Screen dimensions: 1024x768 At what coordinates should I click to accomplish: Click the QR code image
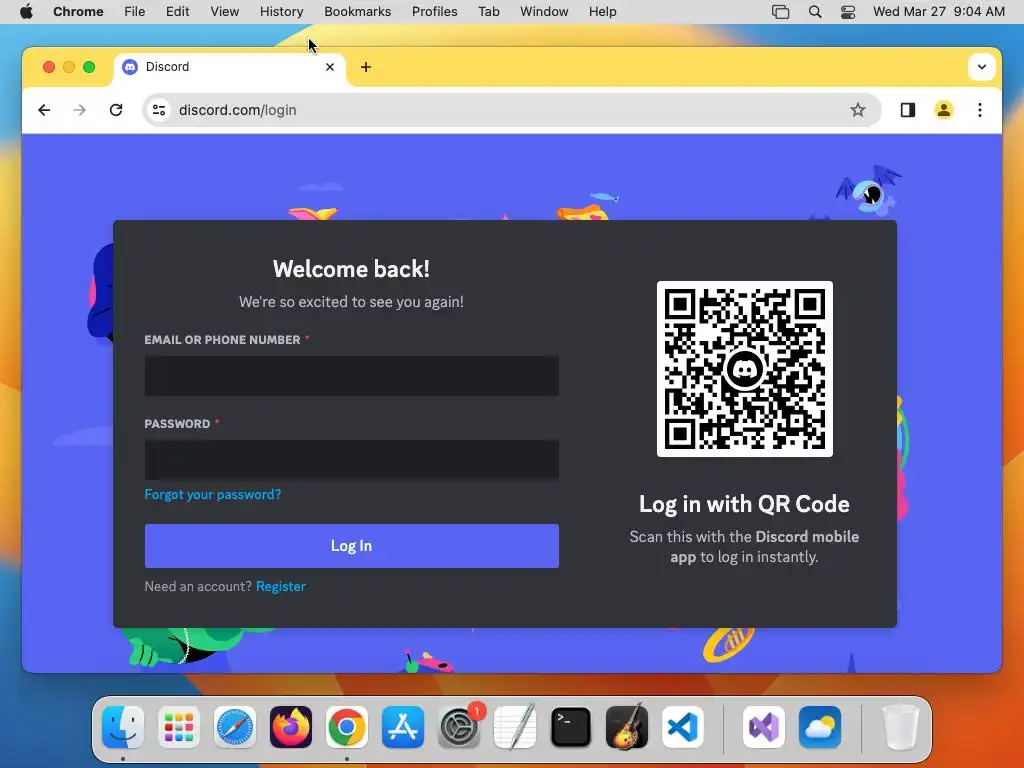[x=744, y=369]
